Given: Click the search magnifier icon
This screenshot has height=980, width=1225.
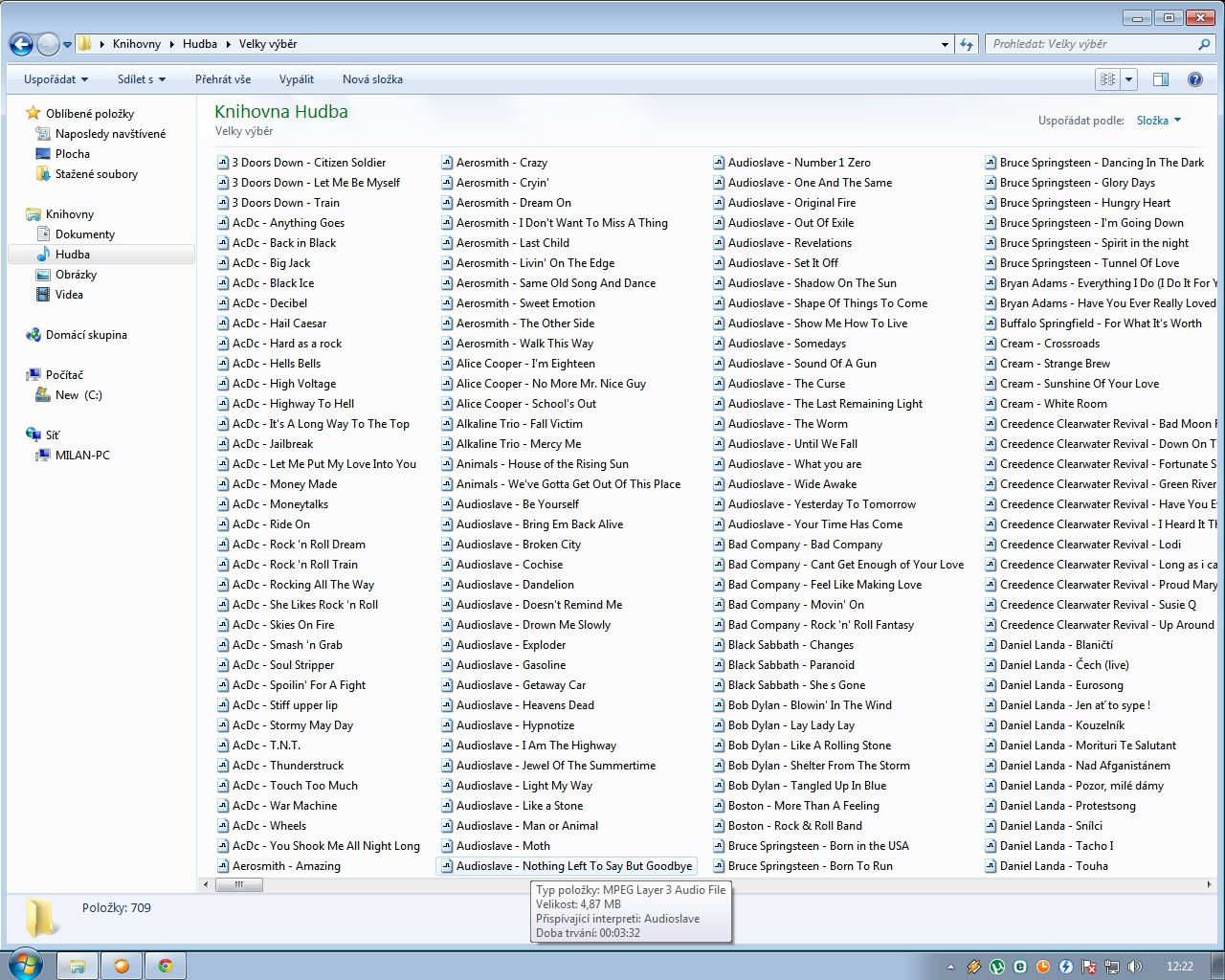Looking at the screenshot, I should coord(1204,44).
